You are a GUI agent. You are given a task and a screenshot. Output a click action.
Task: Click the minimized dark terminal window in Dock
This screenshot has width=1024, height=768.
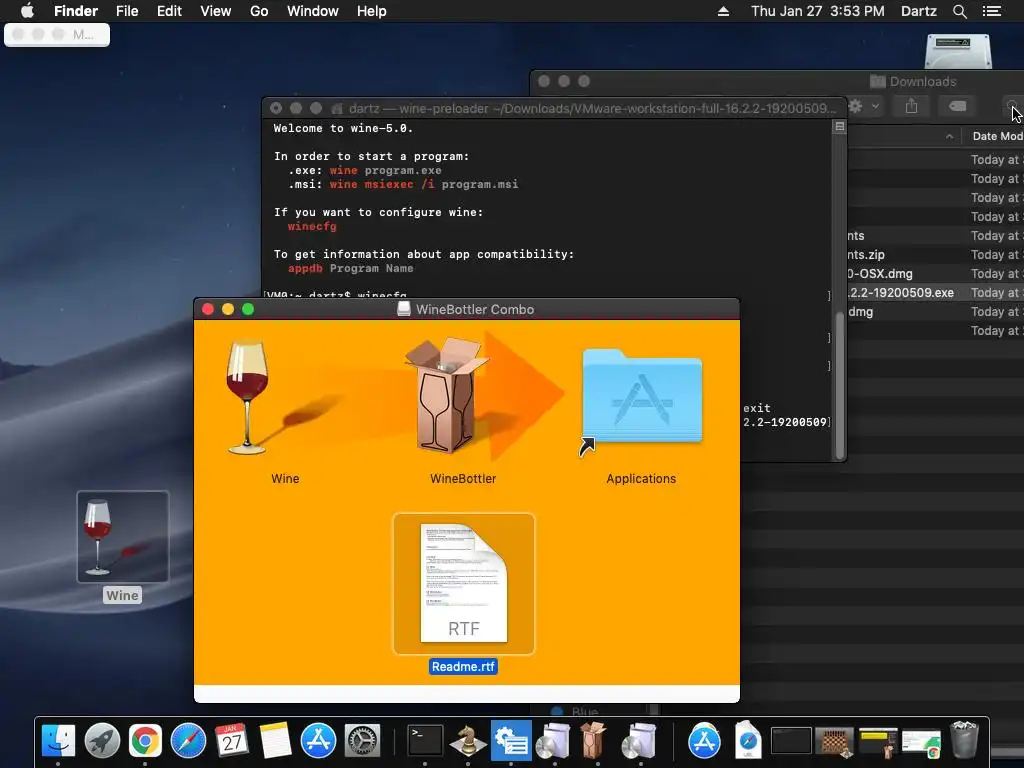[x=791, y=741]
